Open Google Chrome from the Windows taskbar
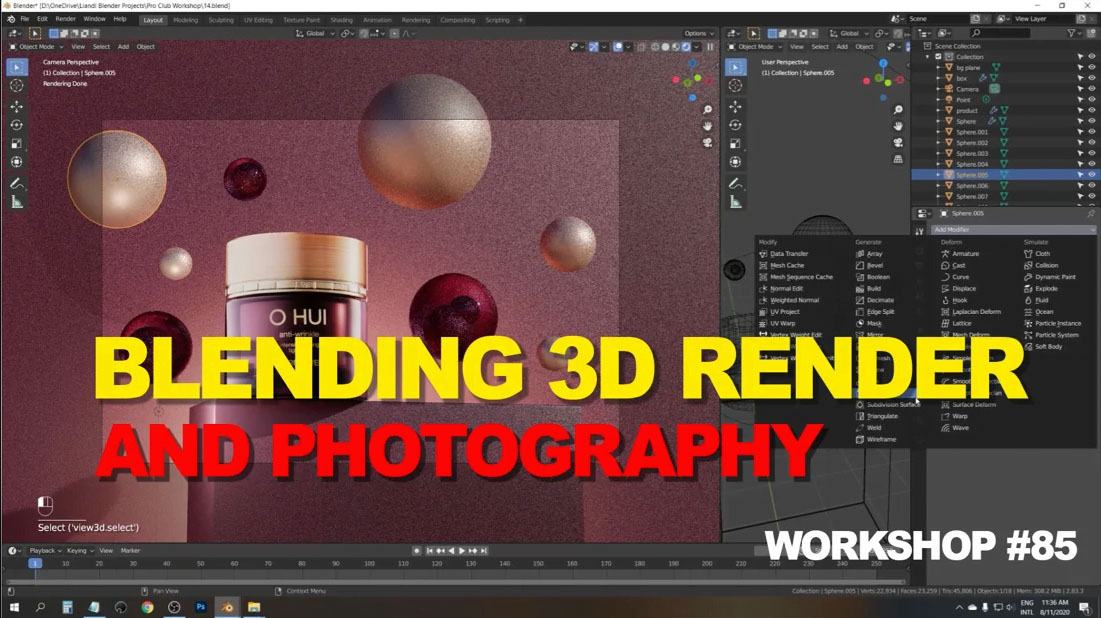 point(147,607)
